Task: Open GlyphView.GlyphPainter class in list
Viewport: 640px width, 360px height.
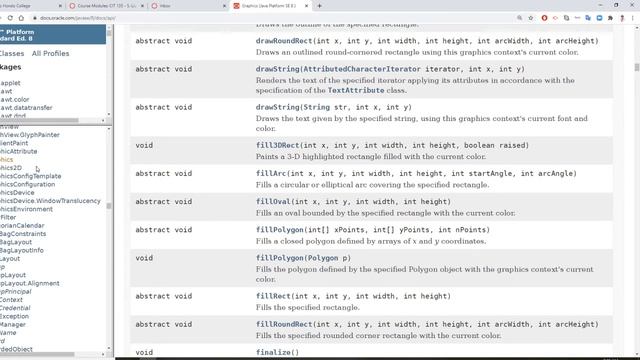Action: click(30, 135)
